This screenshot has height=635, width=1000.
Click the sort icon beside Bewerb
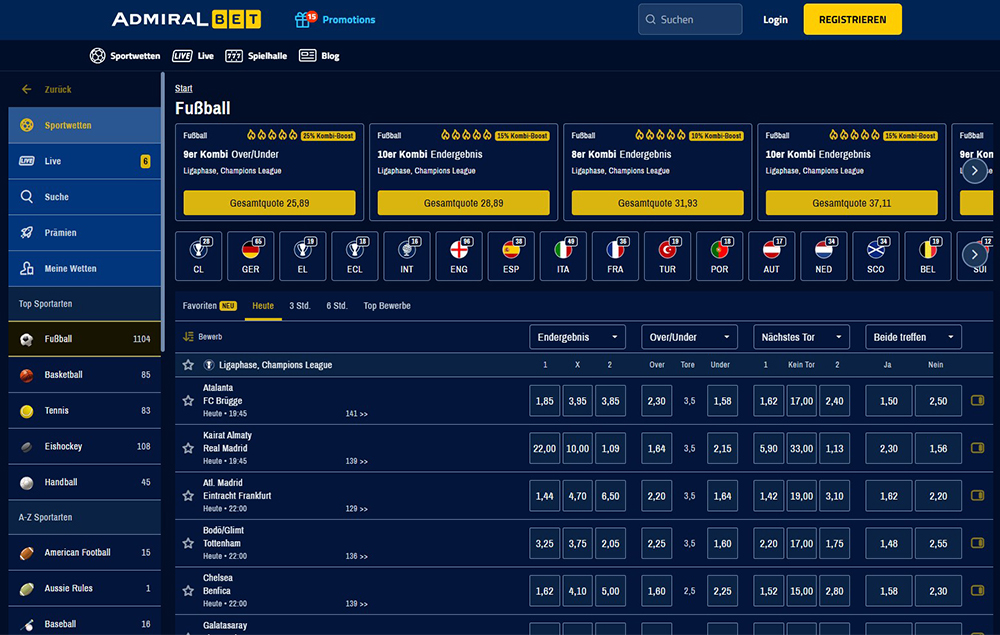(x=188, y=337)
